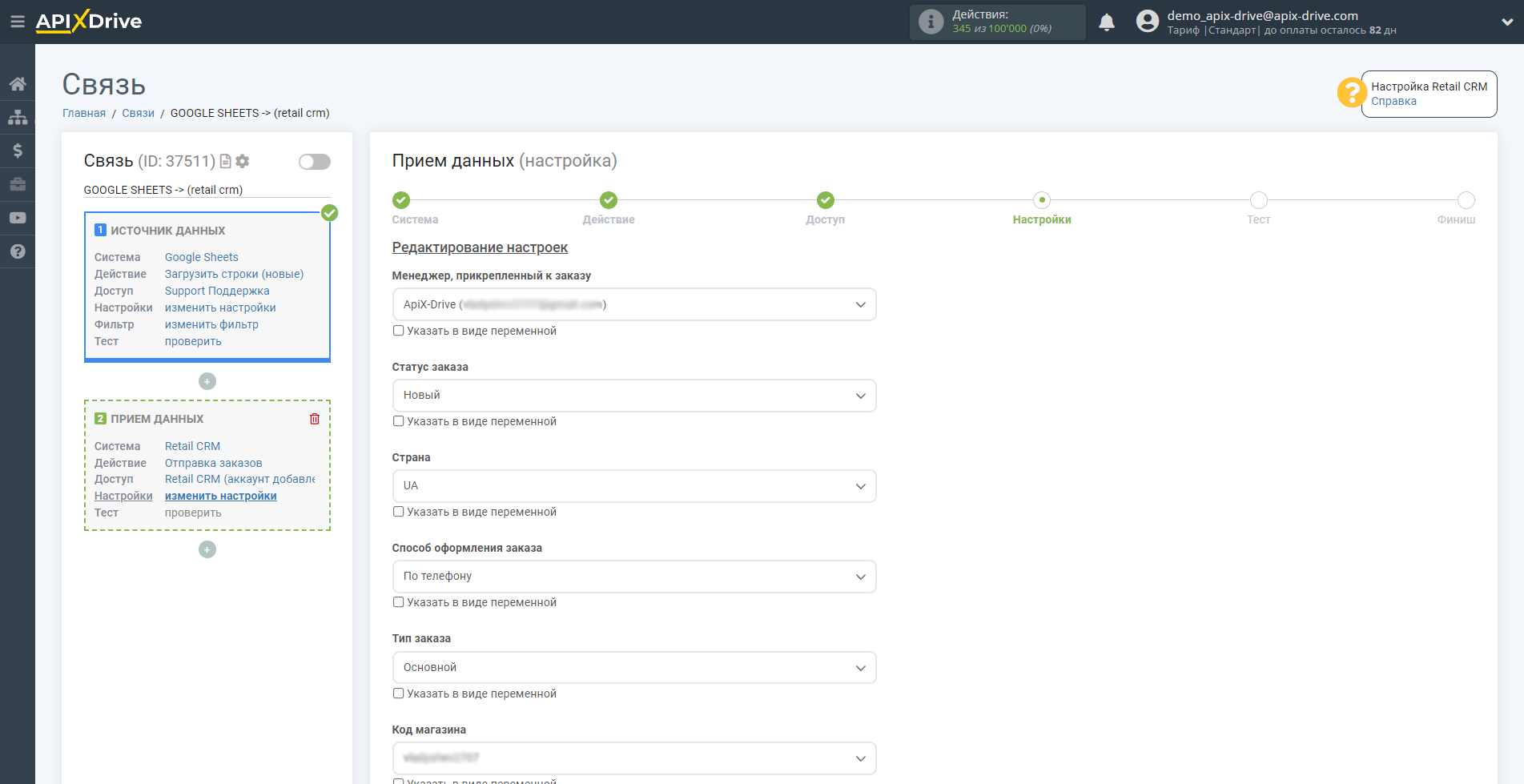Click the yellow help question icon
Viewport: 1524px width, 784px height.
pyautogui.click(x=1351, y=92)
